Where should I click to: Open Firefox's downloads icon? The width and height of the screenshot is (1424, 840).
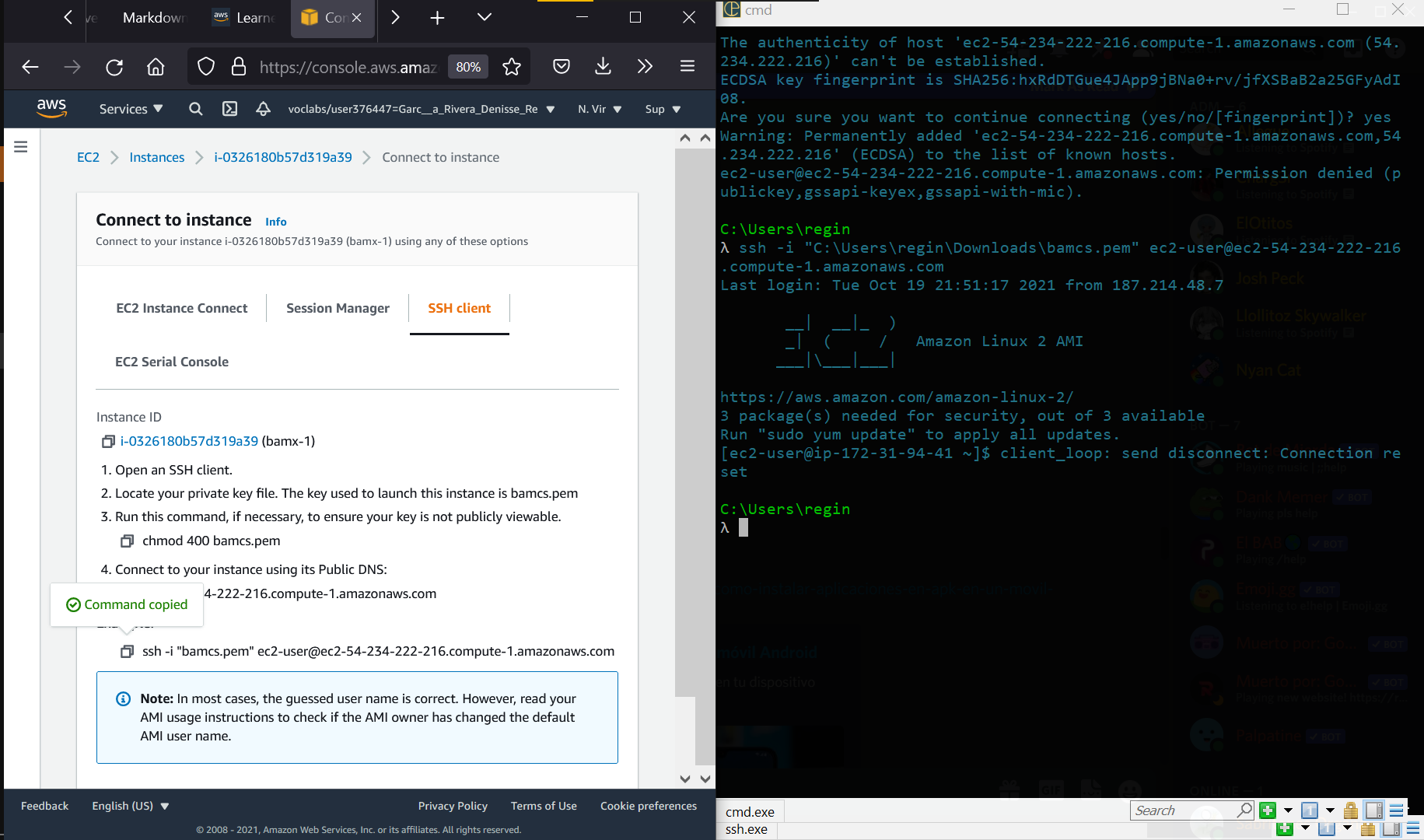pyautogui.click(x=603, y=67)
